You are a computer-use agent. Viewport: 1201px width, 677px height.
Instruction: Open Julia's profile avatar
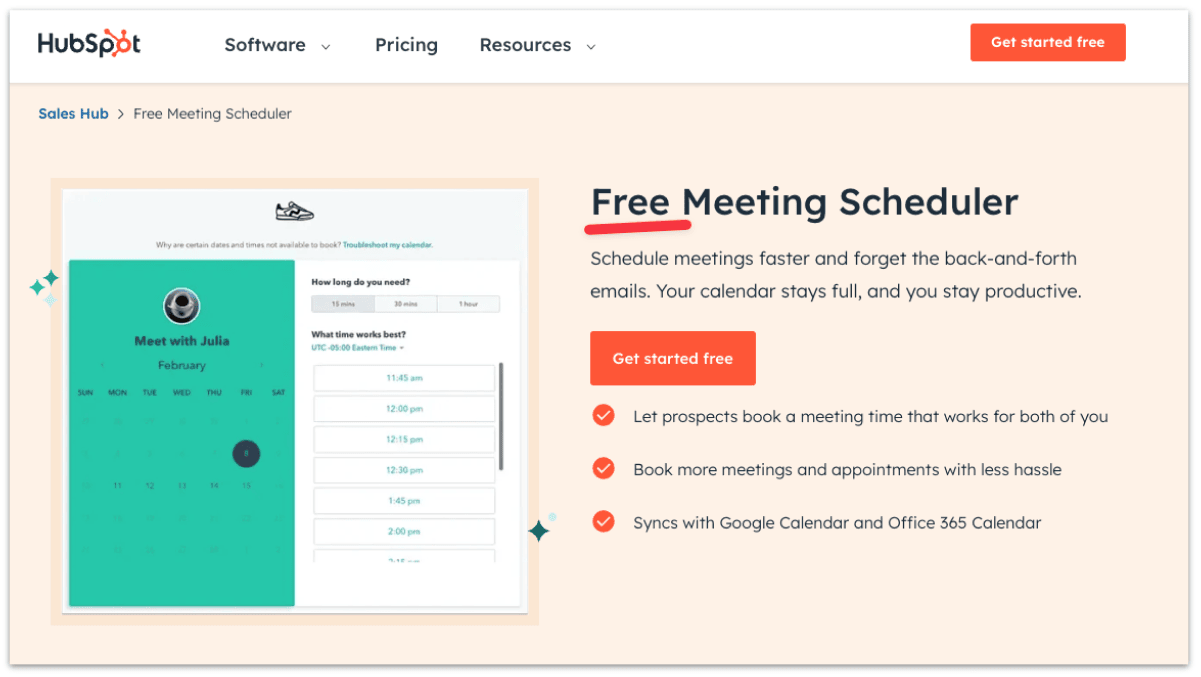tap(181, 306)
